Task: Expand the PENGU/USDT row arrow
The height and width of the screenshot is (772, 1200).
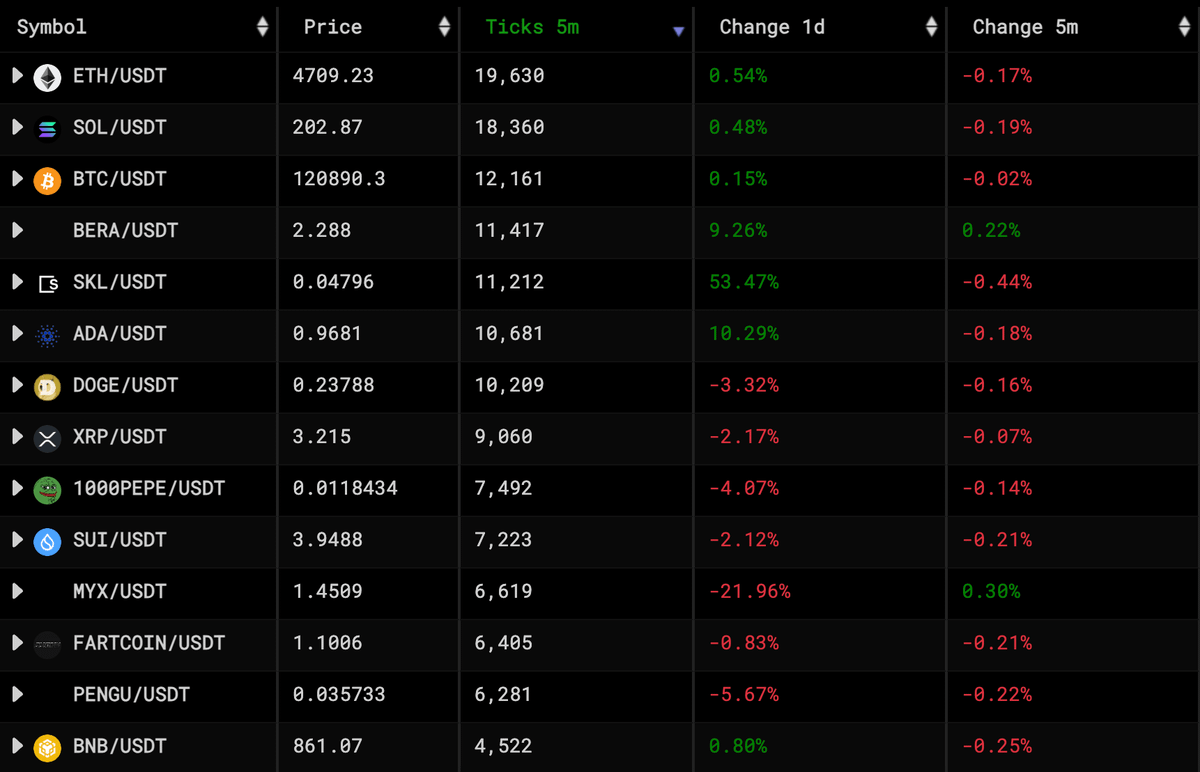Action: pos(17,695)
